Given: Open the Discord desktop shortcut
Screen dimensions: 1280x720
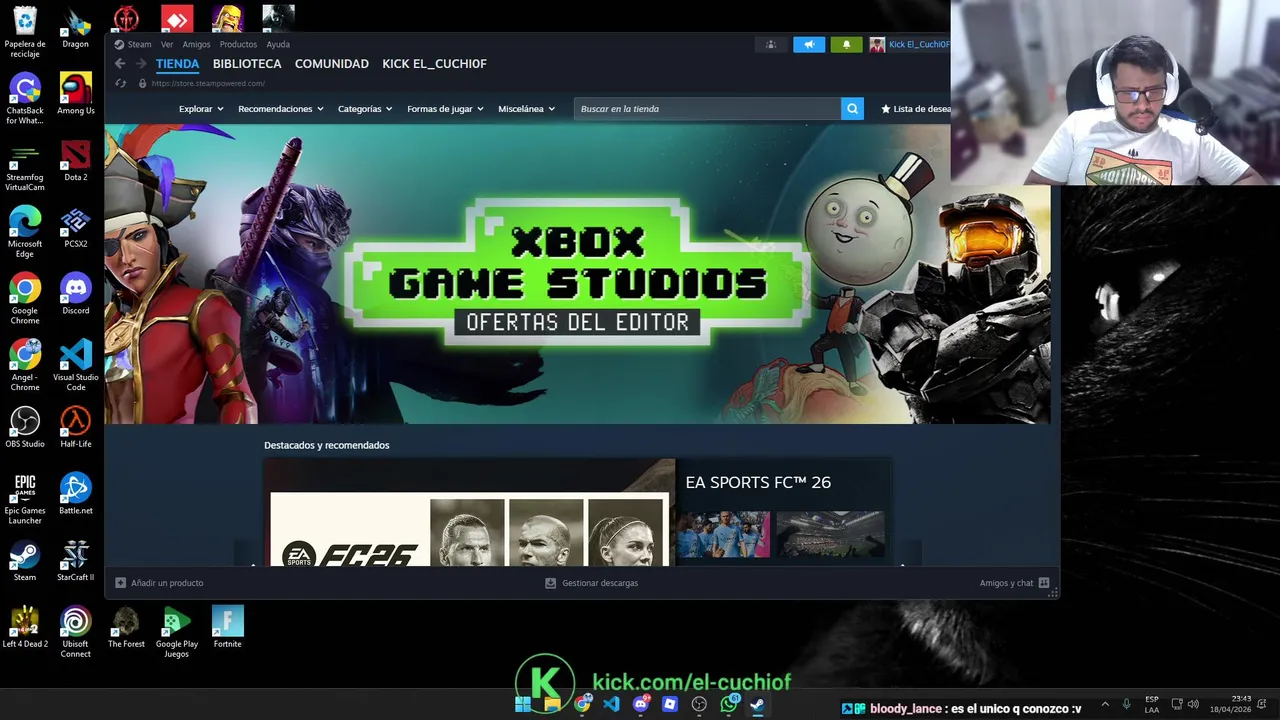Looking at the screenshot, I should pos(75,295).
